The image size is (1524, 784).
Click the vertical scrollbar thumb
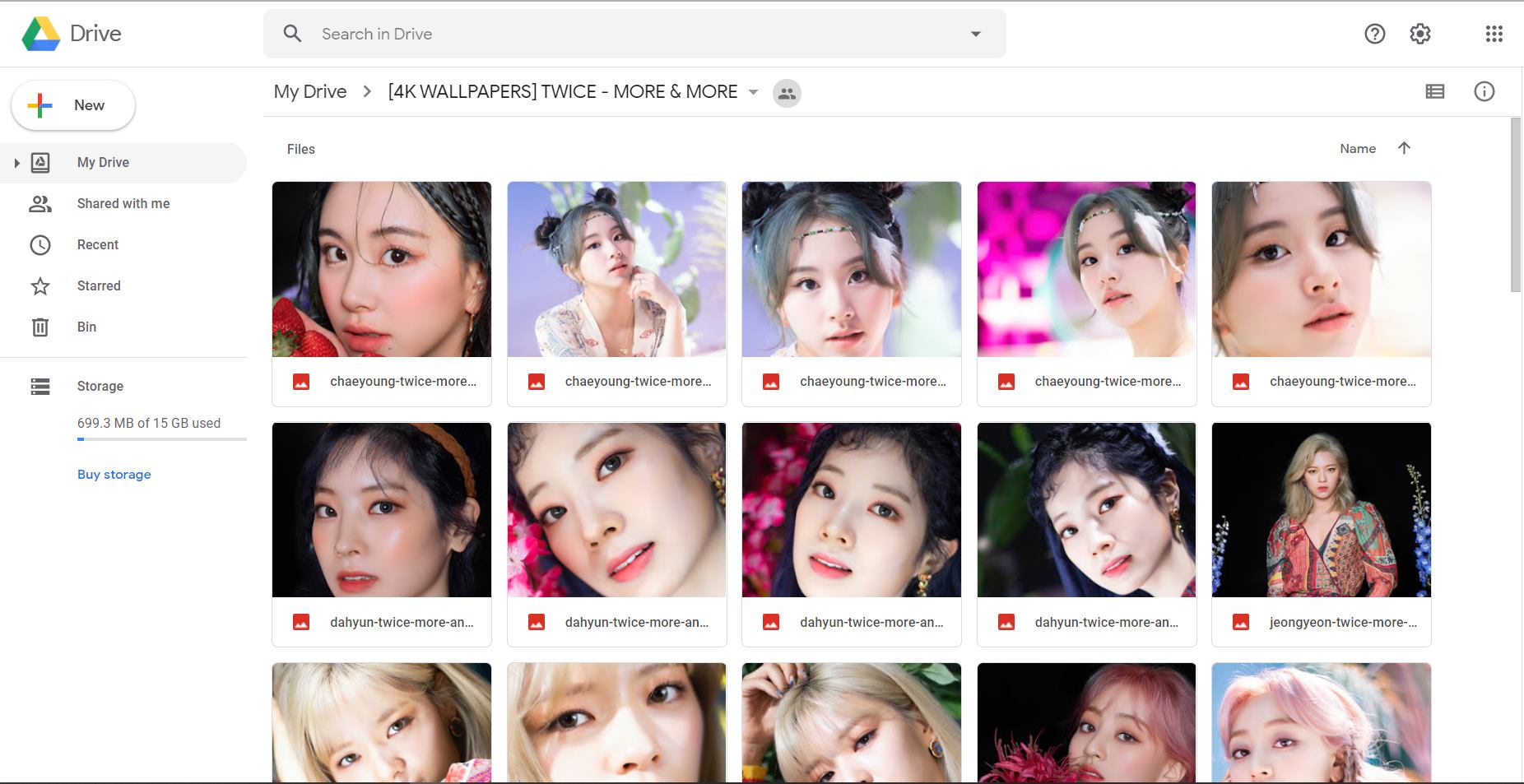(1516, 204)
